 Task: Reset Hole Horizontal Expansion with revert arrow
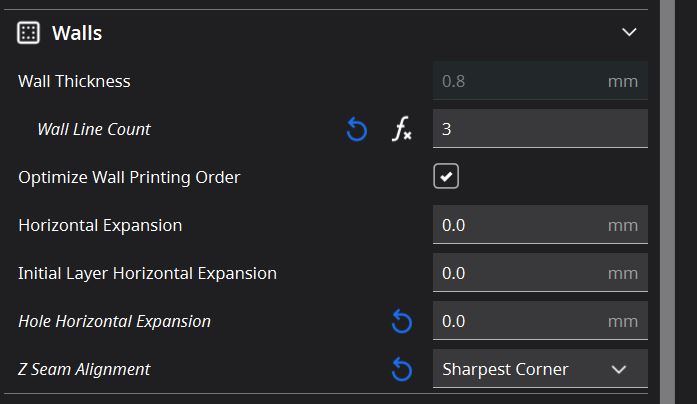point(402,321)
